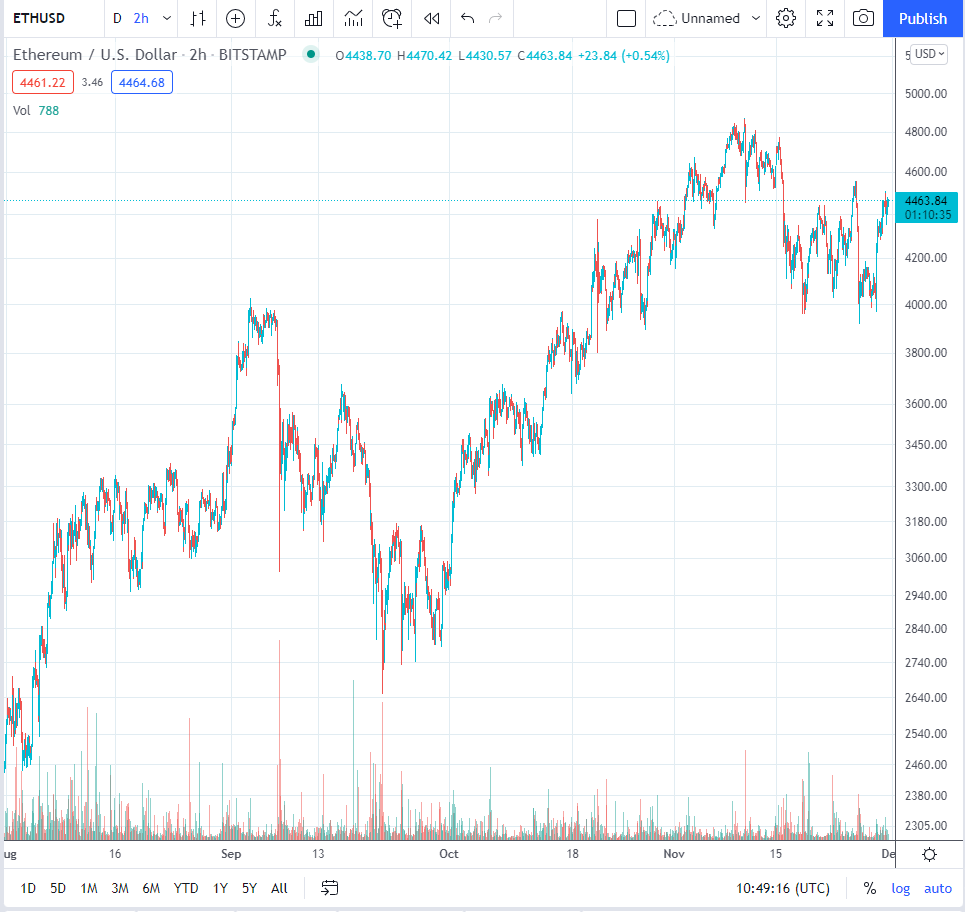Click the +23.84 (+0.54%) change value

[623, 55]
